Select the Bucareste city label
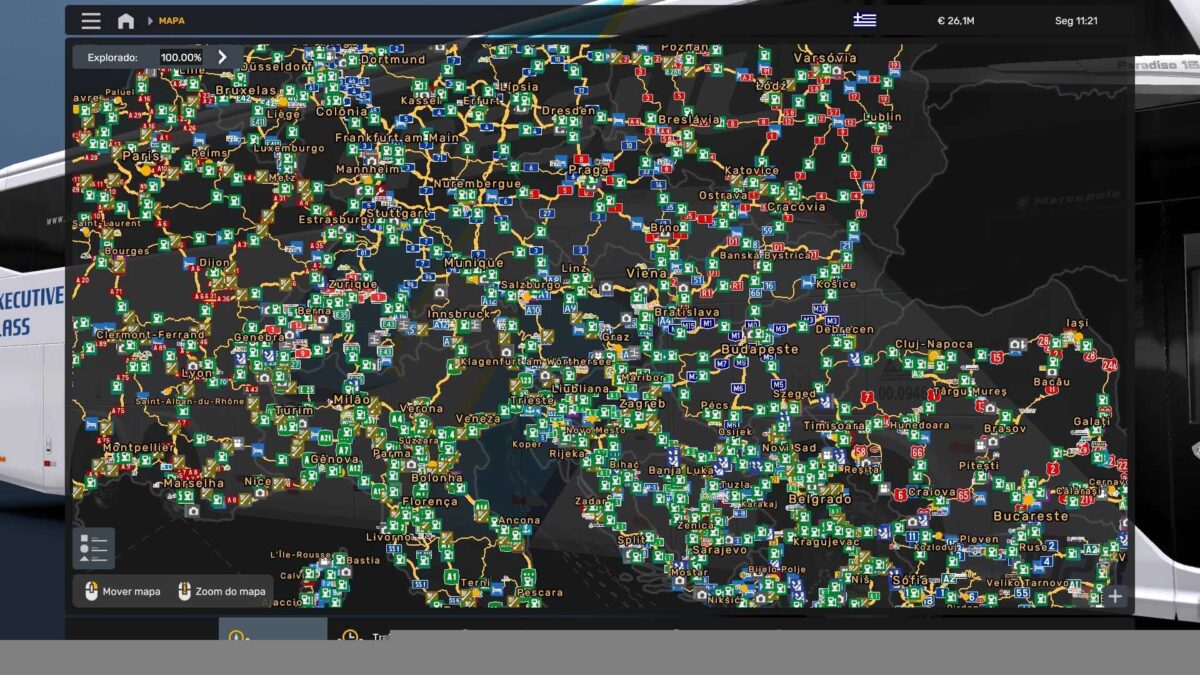This screenshot has height=675, width=1200. [x=1030, y=516]
